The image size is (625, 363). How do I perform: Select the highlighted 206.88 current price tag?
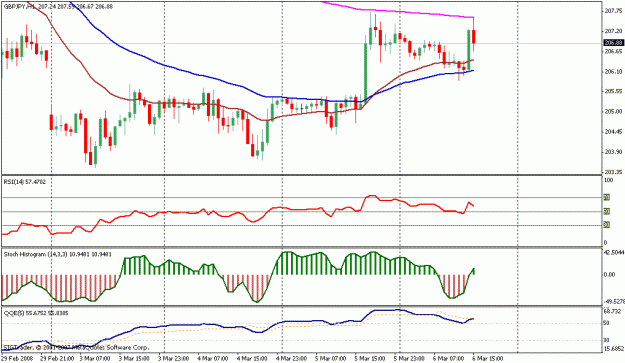tap(613, 43)
